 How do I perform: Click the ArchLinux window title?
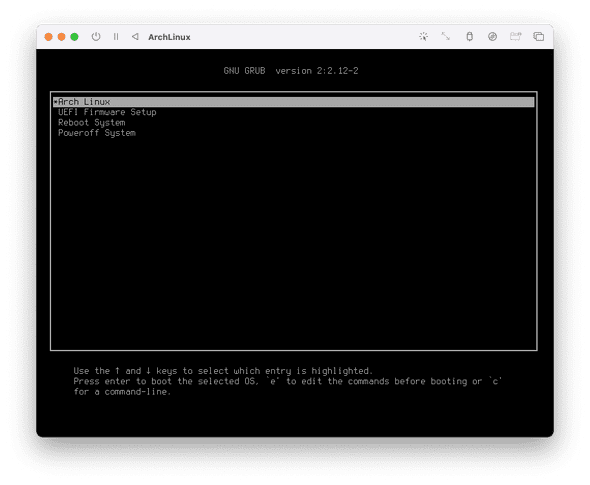[x=169, y=37]
